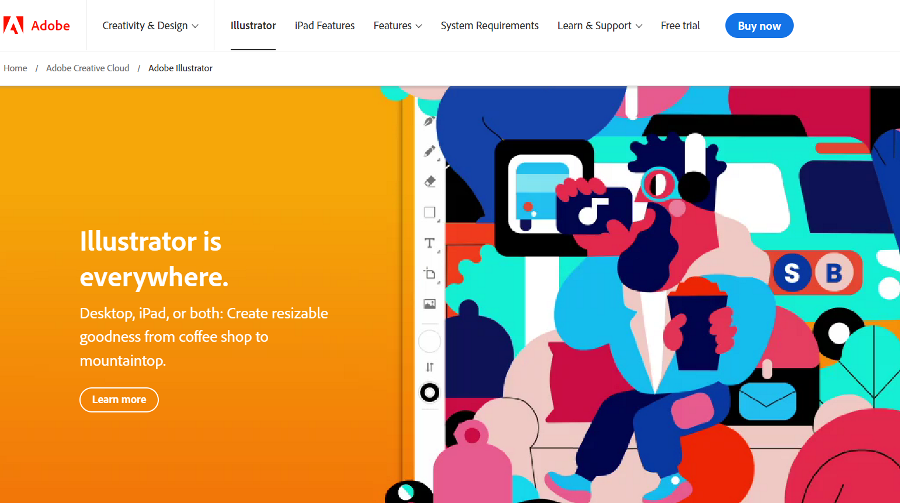The image size is (900, 503).
Task: Expand the Creativity & Design dropdown
Action: coord(150,25)
